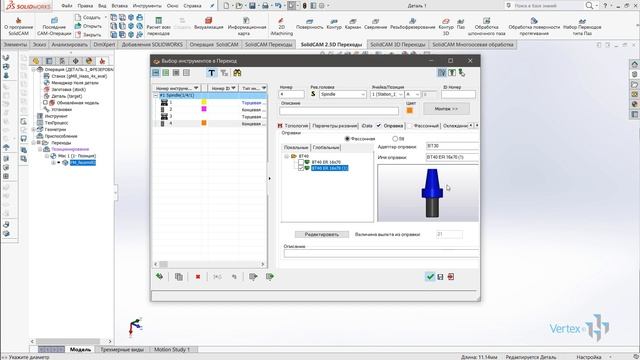Open the Номер ID column filter dropdown
Viewport: 640px width, 360px height.
[x=233, y=88]
